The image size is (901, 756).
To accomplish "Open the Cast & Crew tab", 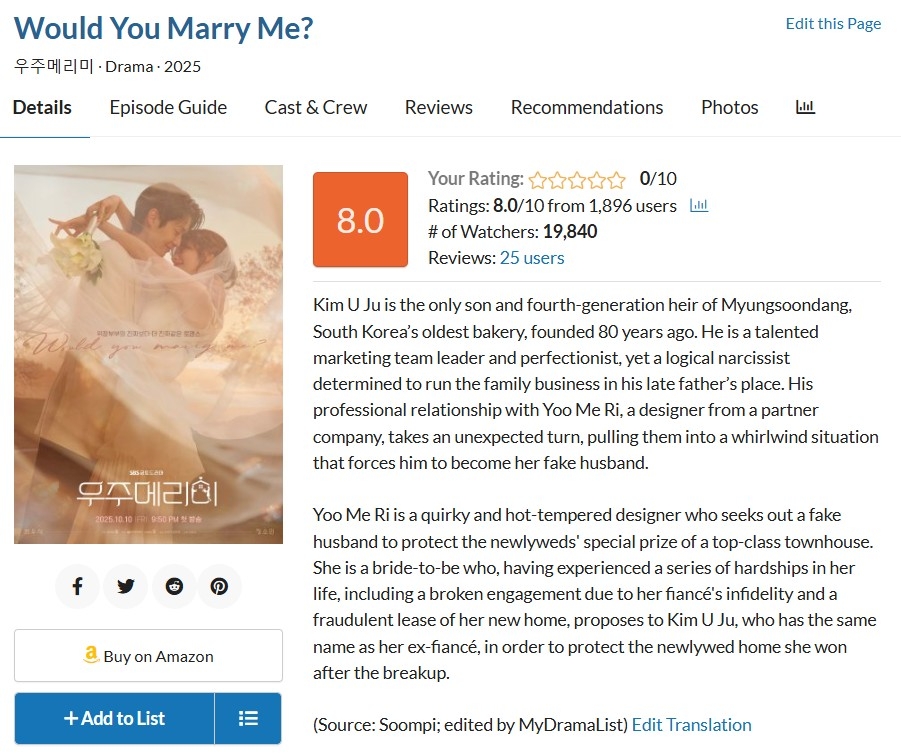I will (x=316, y=107).
